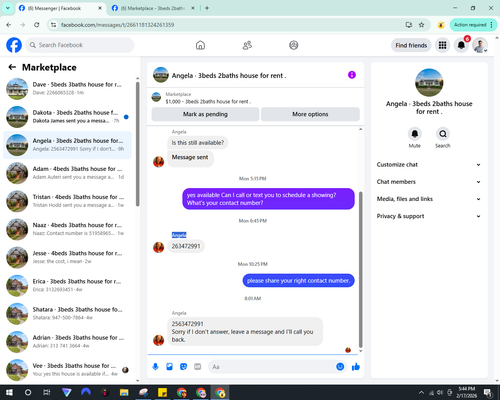
Task: Click More options button
Action: (x=310, y=114)
